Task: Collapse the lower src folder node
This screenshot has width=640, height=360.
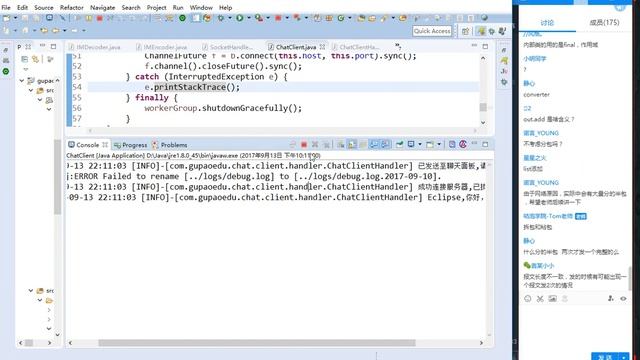Action: coord(31,291)
